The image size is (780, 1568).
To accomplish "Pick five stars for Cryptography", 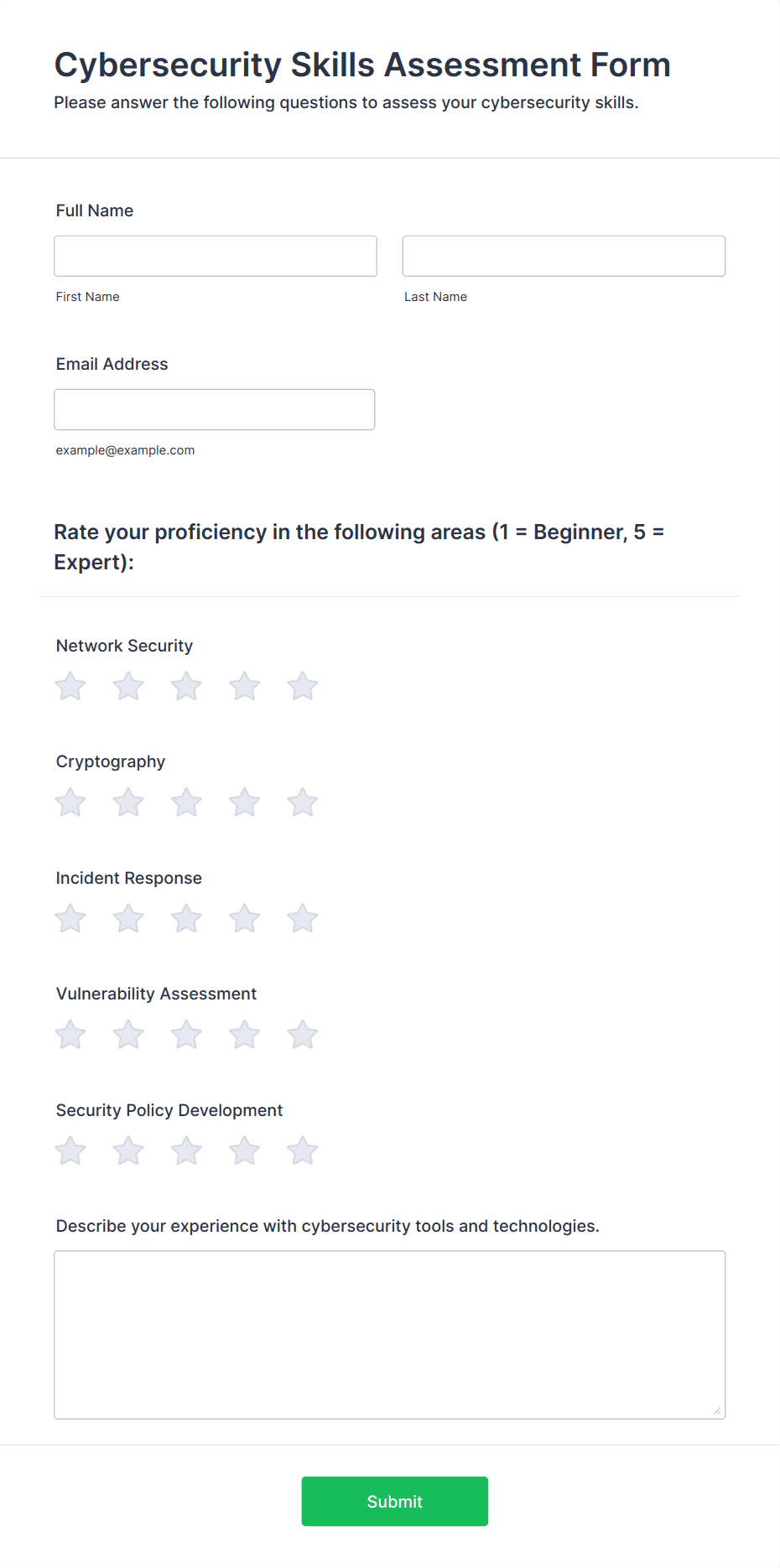I will (303, 802).
